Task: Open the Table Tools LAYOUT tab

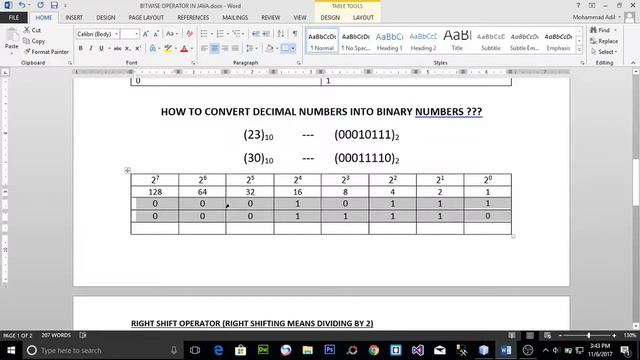Action: [x=363, y=18]
